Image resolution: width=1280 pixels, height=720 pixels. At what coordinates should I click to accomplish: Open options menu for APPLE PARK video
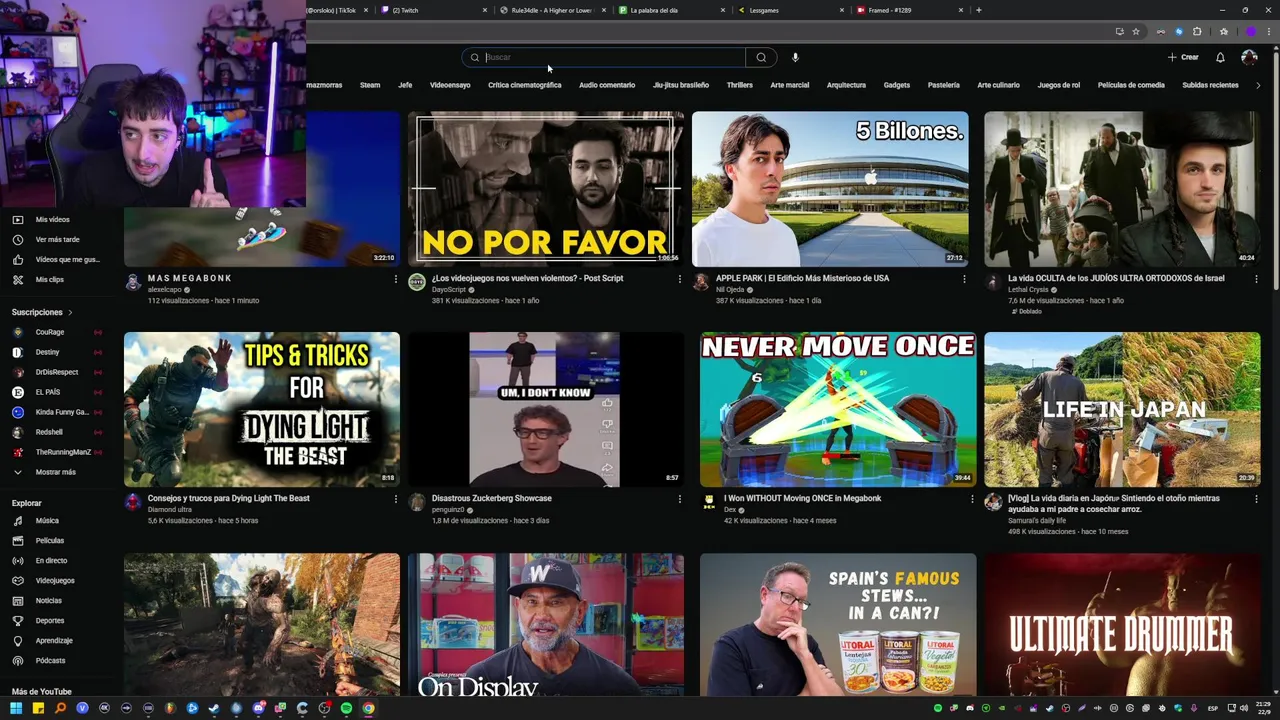[964, 279]
